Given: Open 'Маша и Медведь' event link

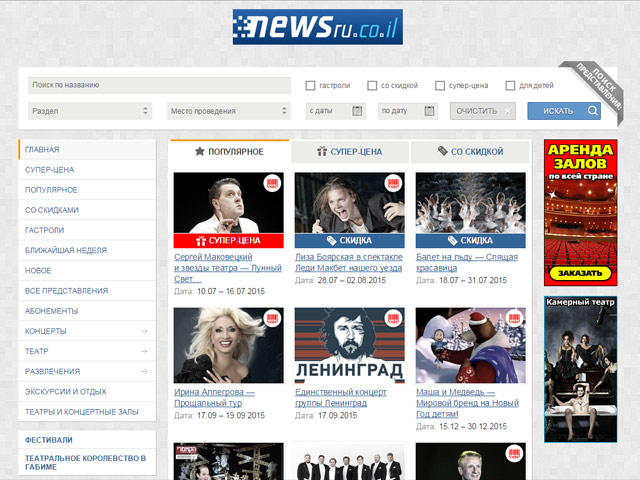Looking at the screenshot, I should 467,403.
